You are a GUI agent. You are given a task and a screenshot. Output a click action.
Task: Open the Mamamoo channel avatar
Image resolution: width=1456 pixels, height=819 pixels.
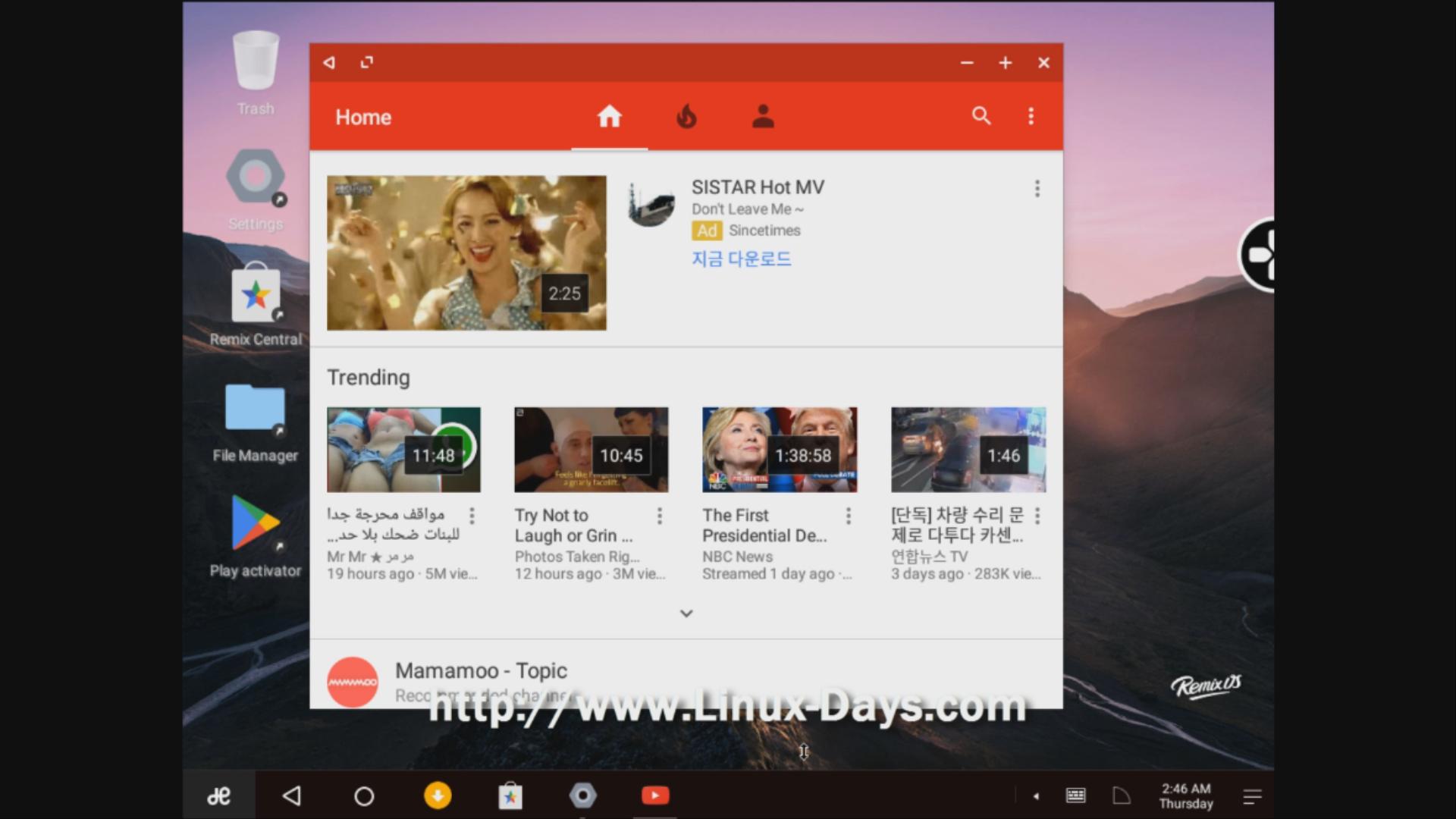tap(353, 682)
